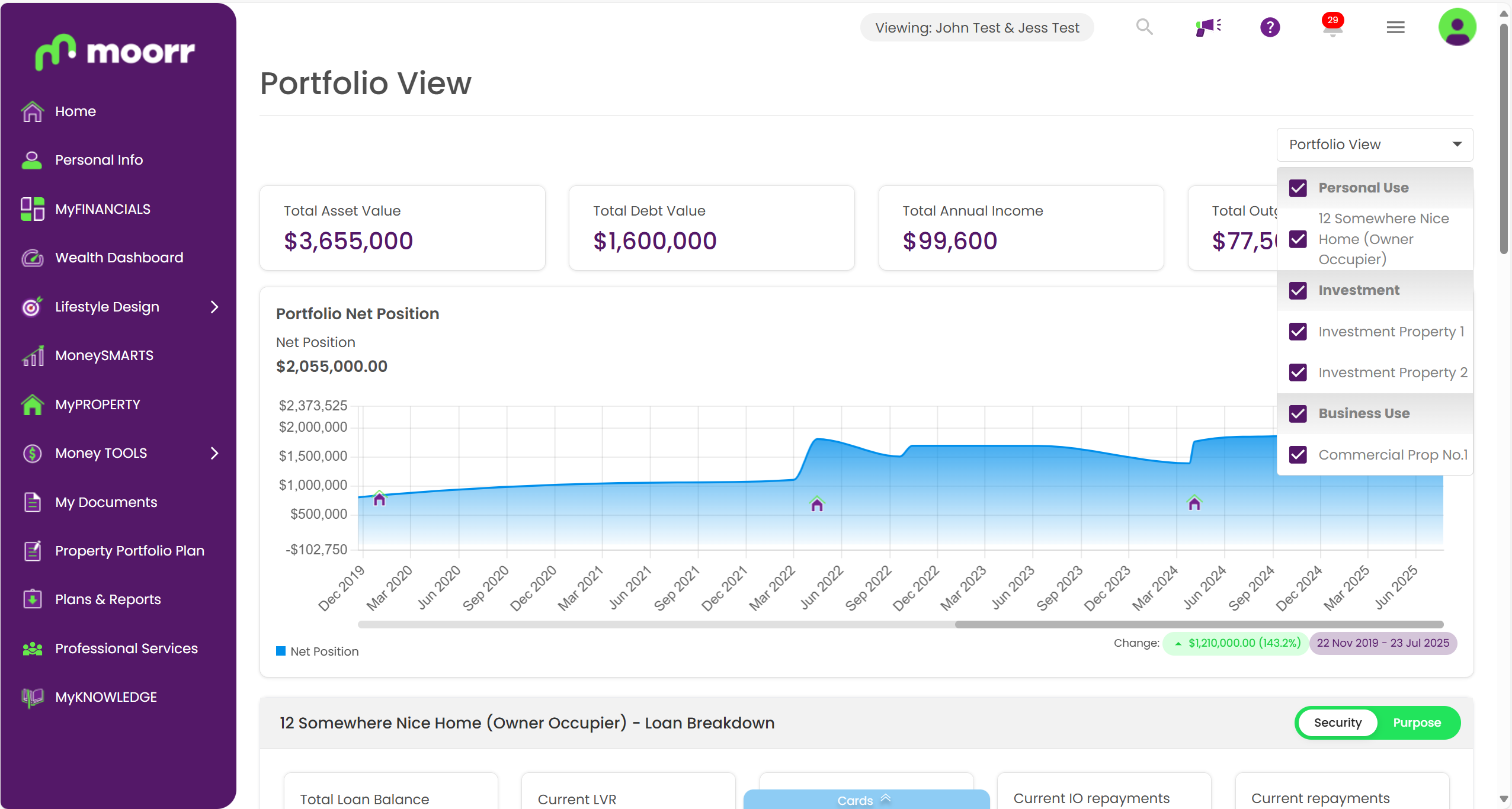Switch loan breakdown to Purpose
The image size is (1512, 809).
(x=1417, y=723)
